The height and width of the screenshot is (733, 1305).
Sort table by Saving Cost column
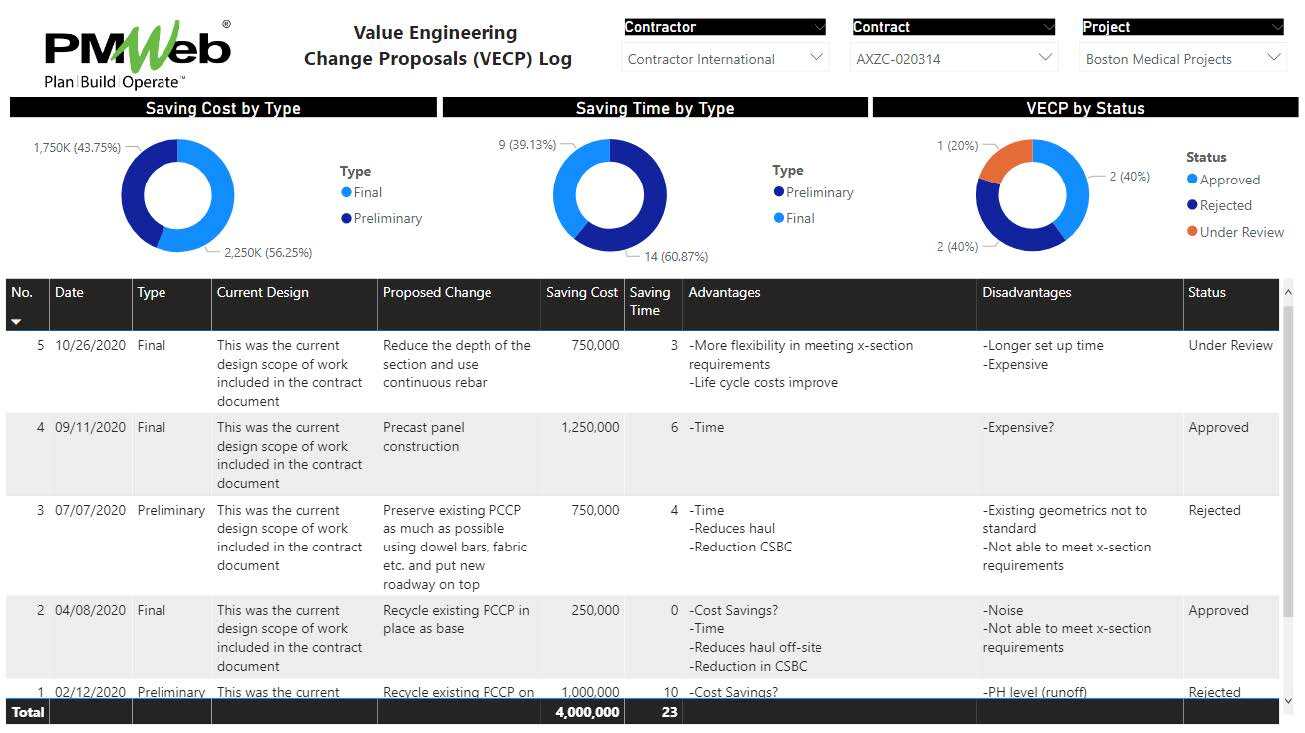coord(581,293)
